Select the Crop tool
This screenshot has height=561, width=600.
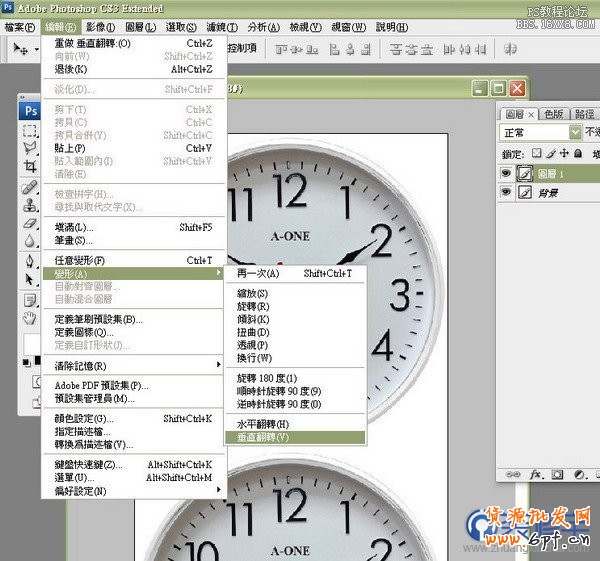[x=30, y=166]
